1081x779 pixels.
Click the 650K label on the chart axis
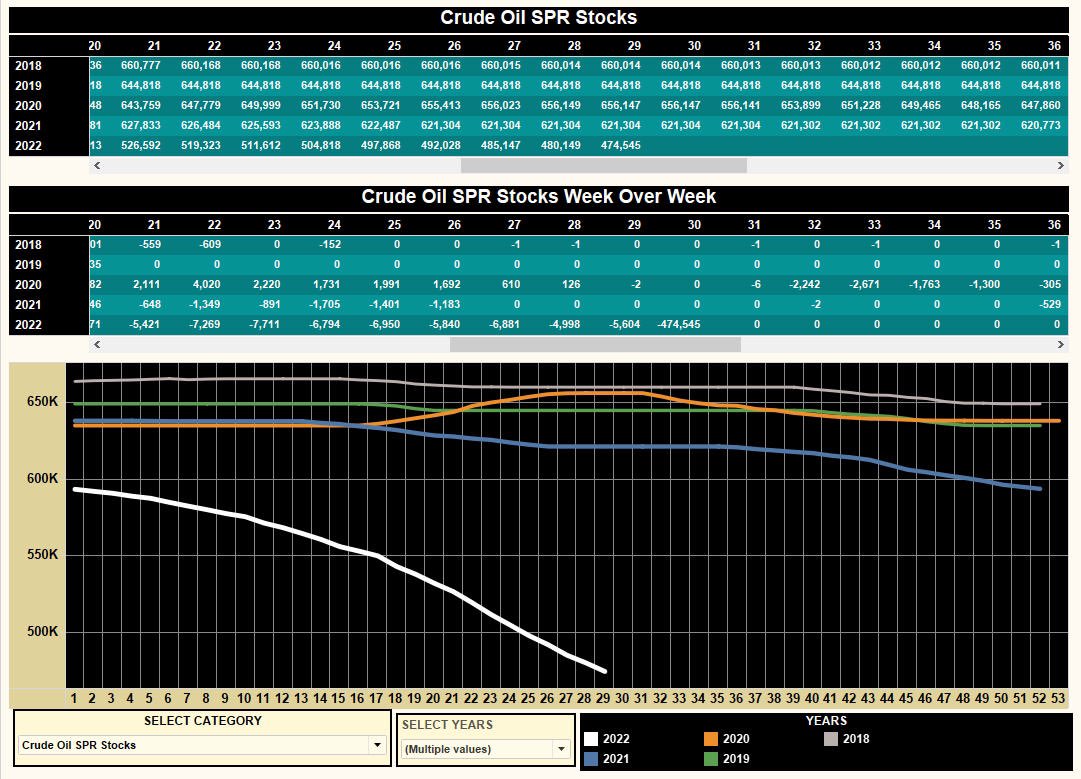tap(42, 402)
